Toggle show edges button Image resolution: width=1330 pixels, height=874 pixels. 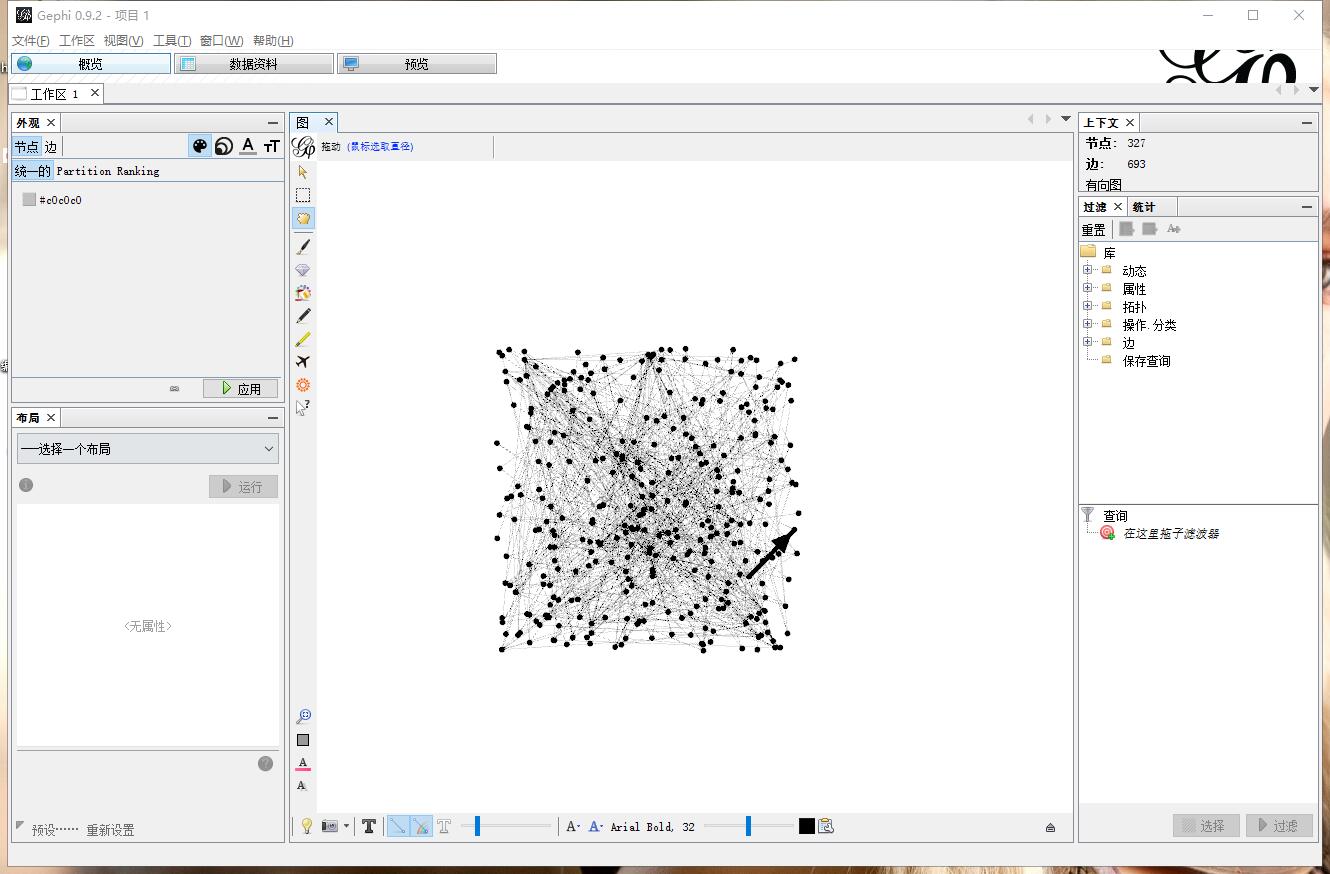point(398,826)
